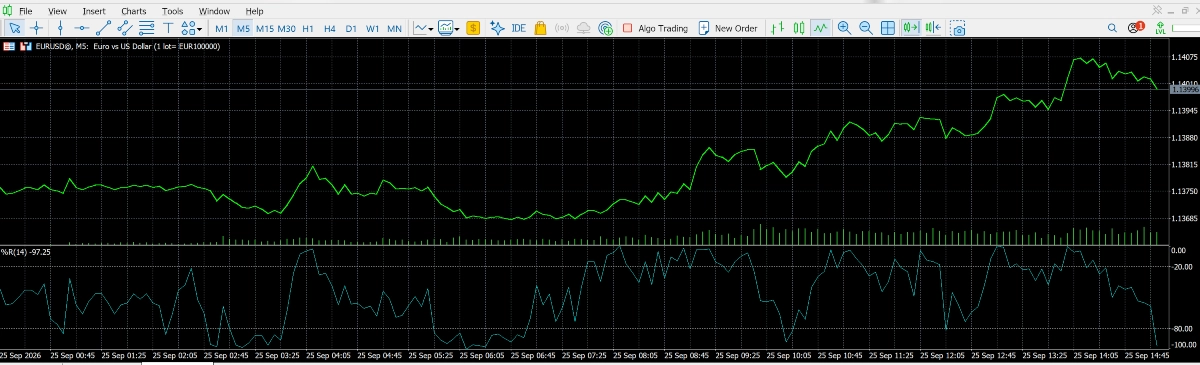Open the File menu
The width and height of the screenshot is (1200, 365).
point(26,10)
